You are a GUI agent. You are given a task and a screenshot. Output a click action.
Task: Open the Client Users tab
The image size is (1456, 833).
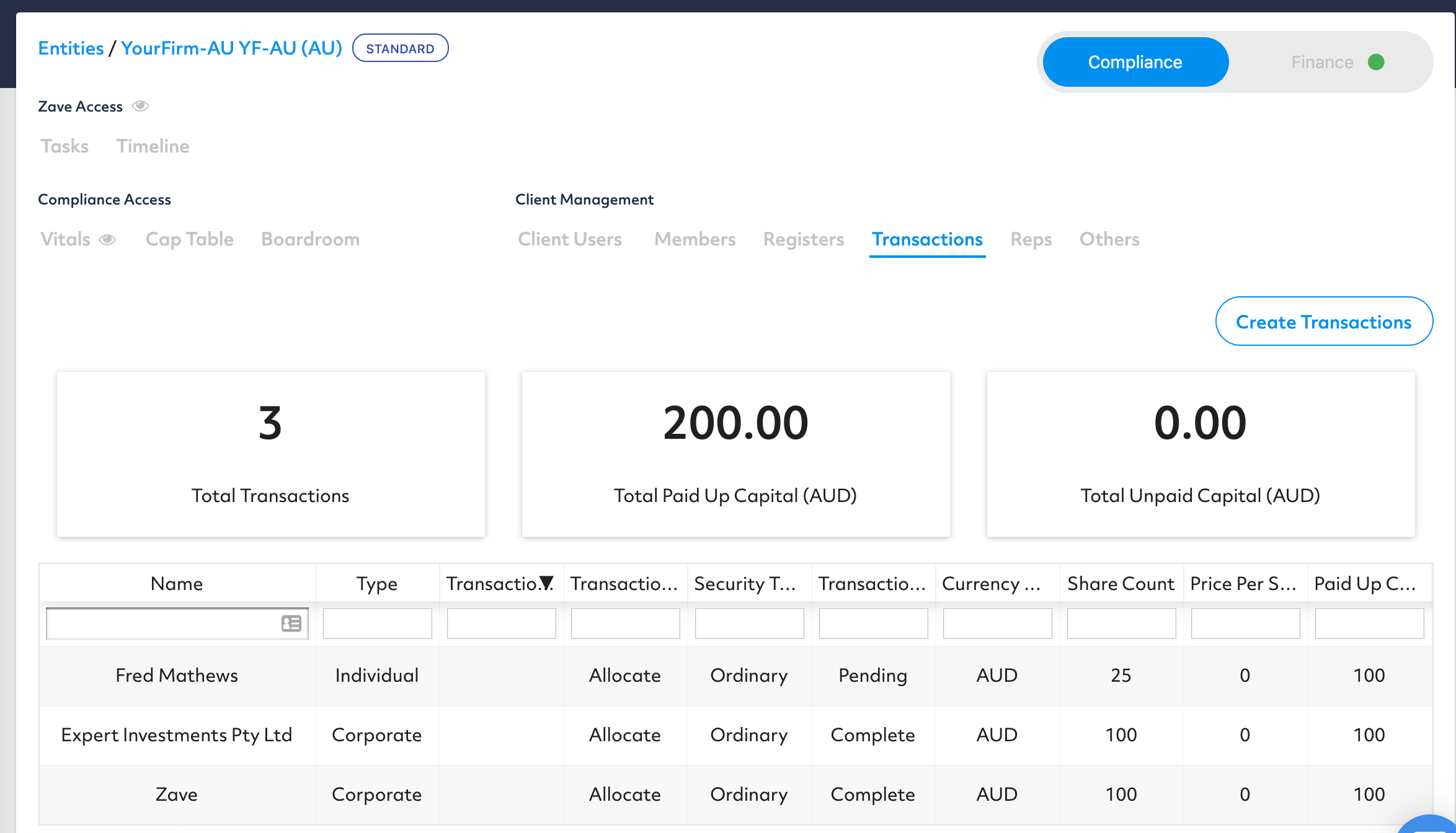[570, 239]
